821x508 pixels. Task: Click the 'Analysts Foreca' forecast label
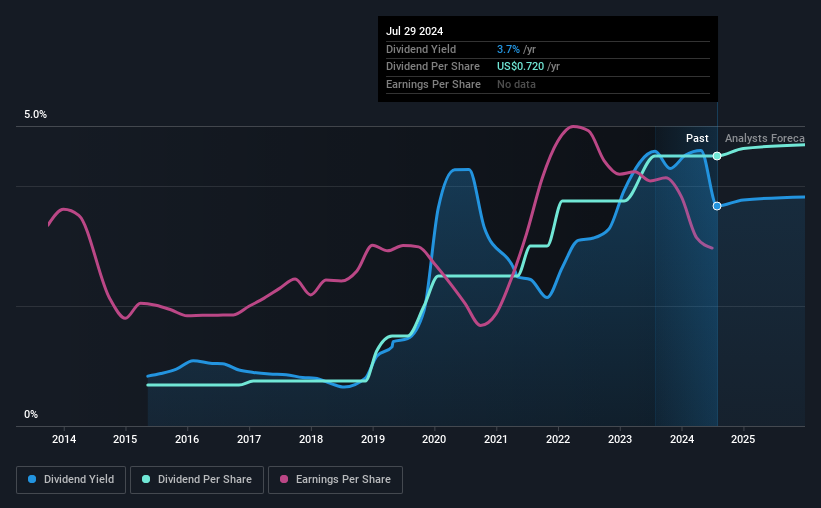click(764, 138)
